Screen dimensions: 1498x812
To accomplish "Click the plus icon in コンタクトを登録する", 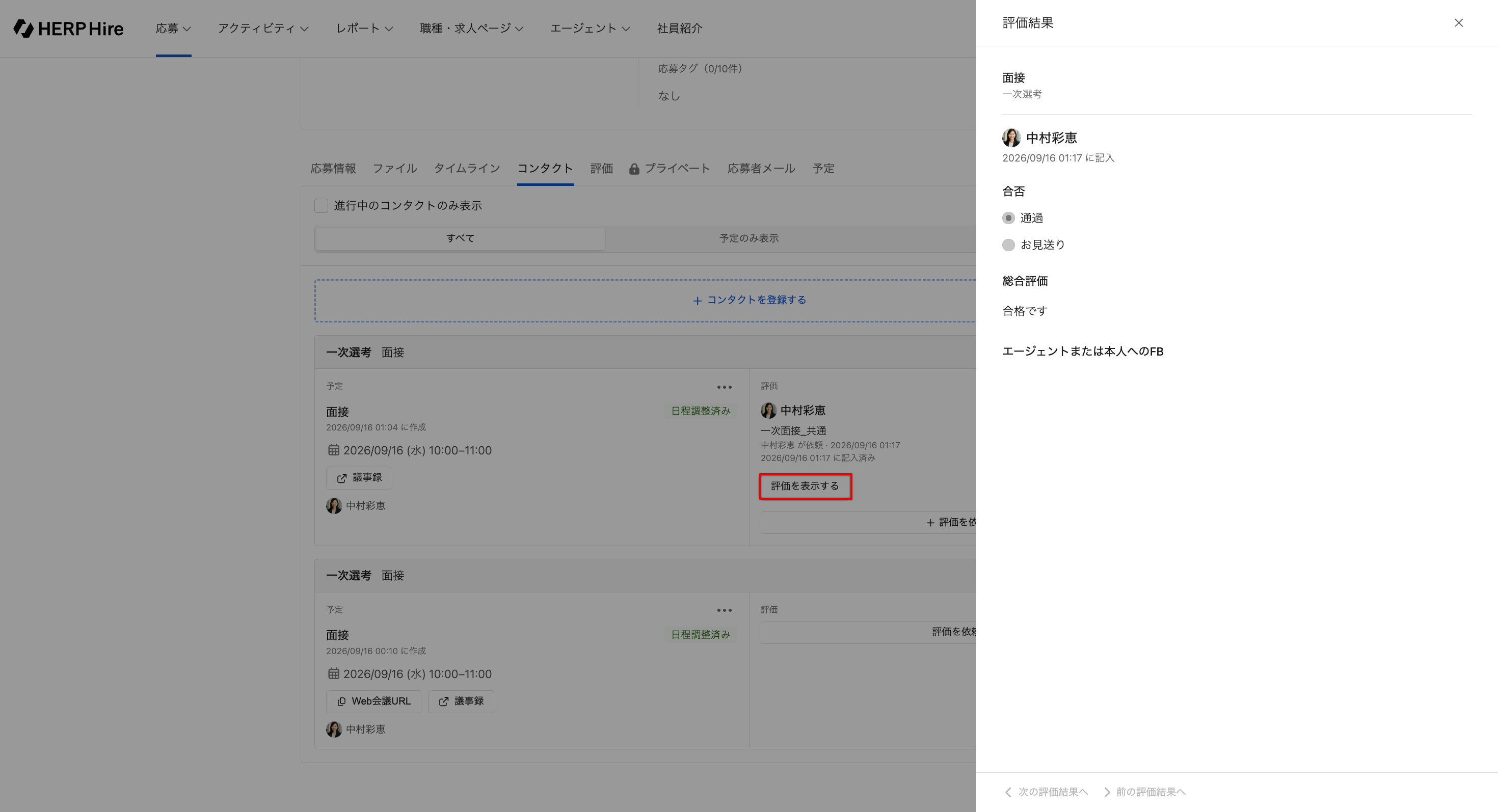I will point(697,301).
